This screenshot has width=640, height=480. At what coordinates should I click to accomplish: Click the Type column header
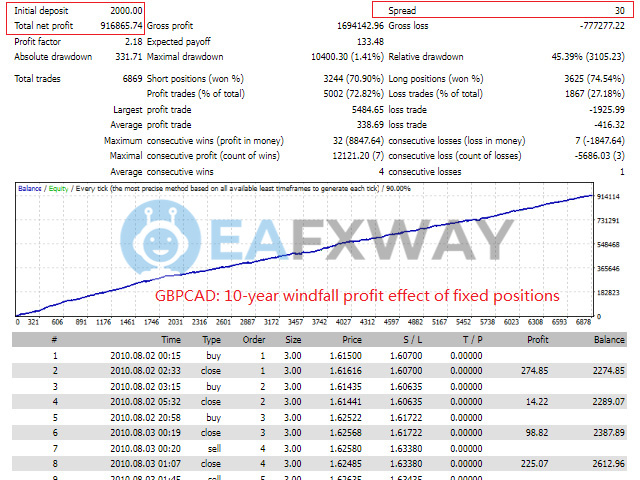pos(211,340)
